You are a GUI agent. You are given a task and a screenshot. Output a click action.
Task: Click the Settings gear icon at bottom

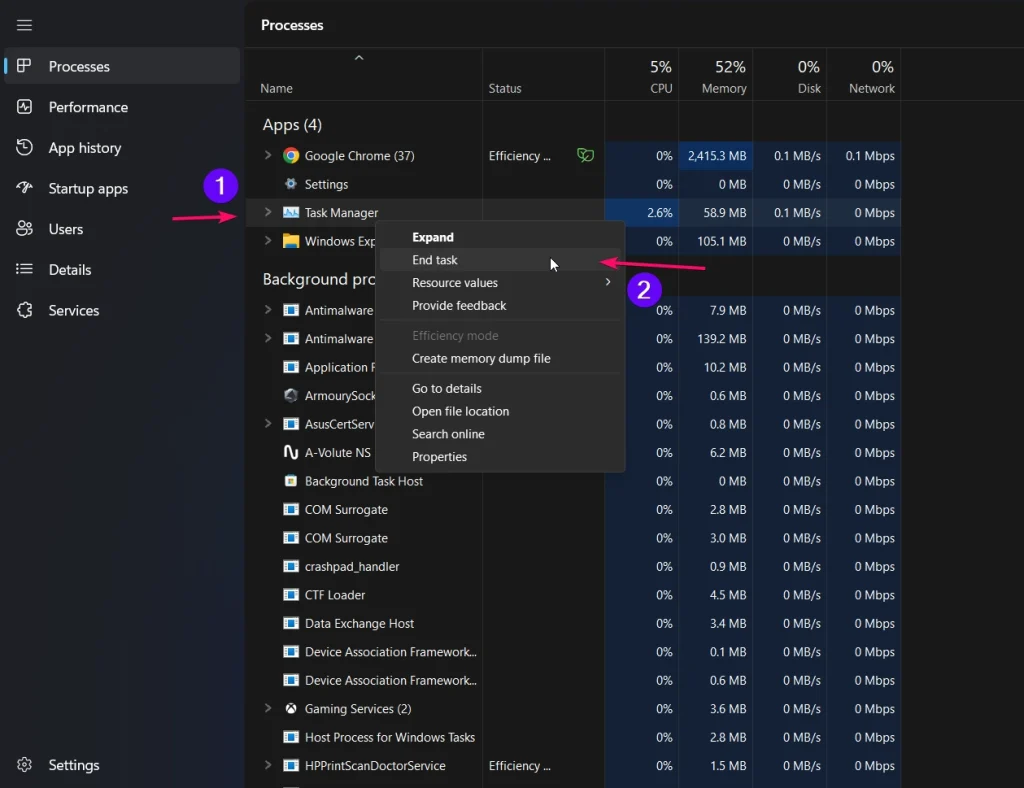[x=24, y=764]
